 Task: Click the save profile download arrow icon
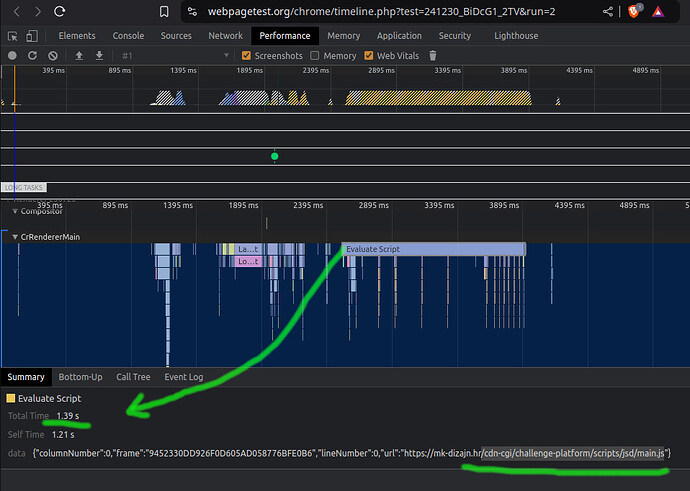tap(99, 56)
